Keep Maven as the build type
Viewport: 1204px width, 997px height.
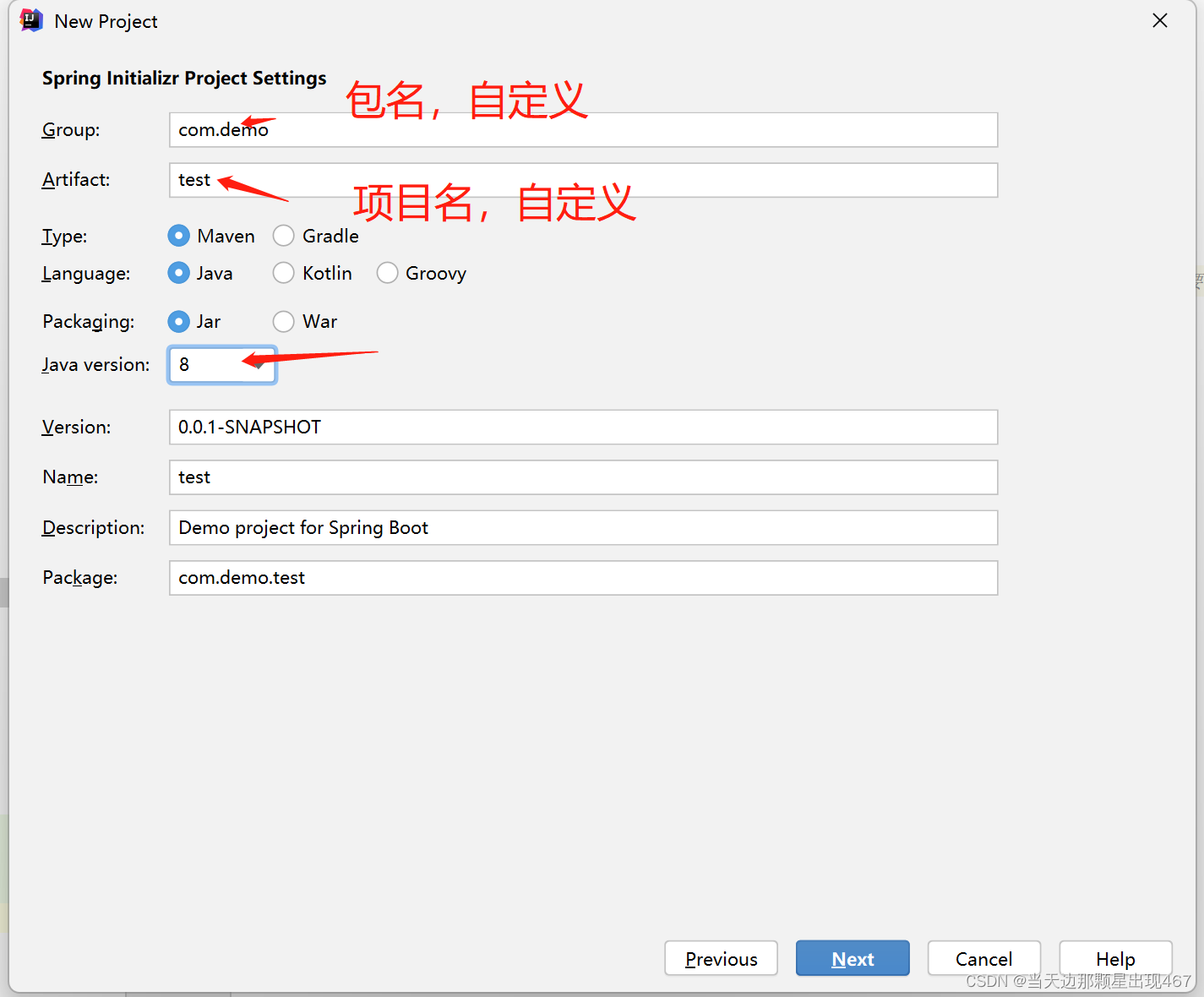pyautogui.click(x=178, y=236)
